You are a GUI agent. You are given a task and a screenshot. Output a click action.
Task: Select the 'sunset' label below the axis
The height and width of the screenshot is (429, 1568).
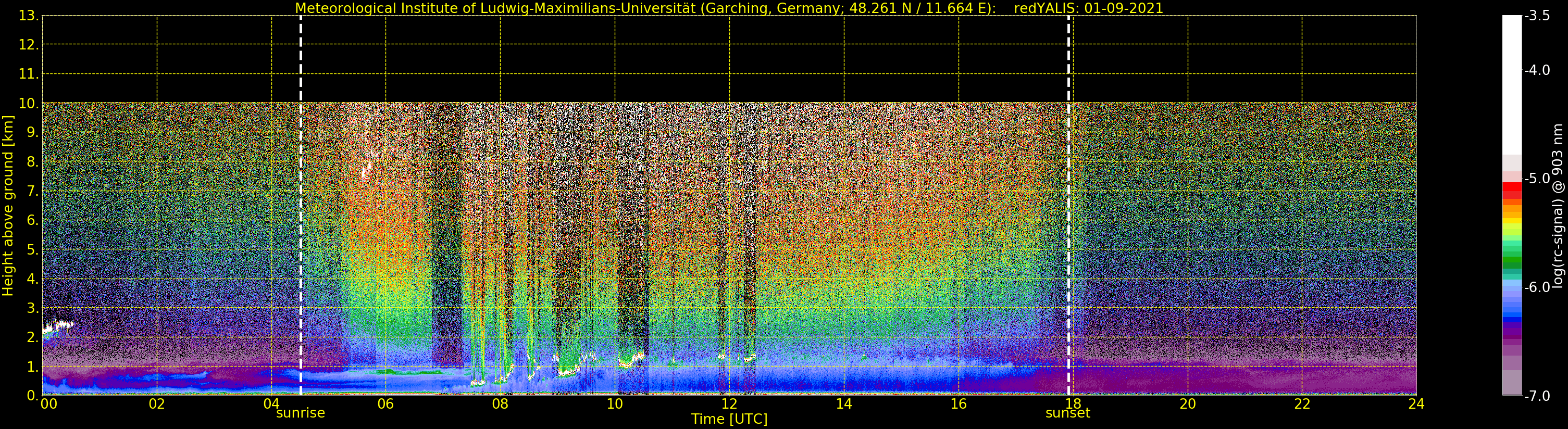point(1068,413)
